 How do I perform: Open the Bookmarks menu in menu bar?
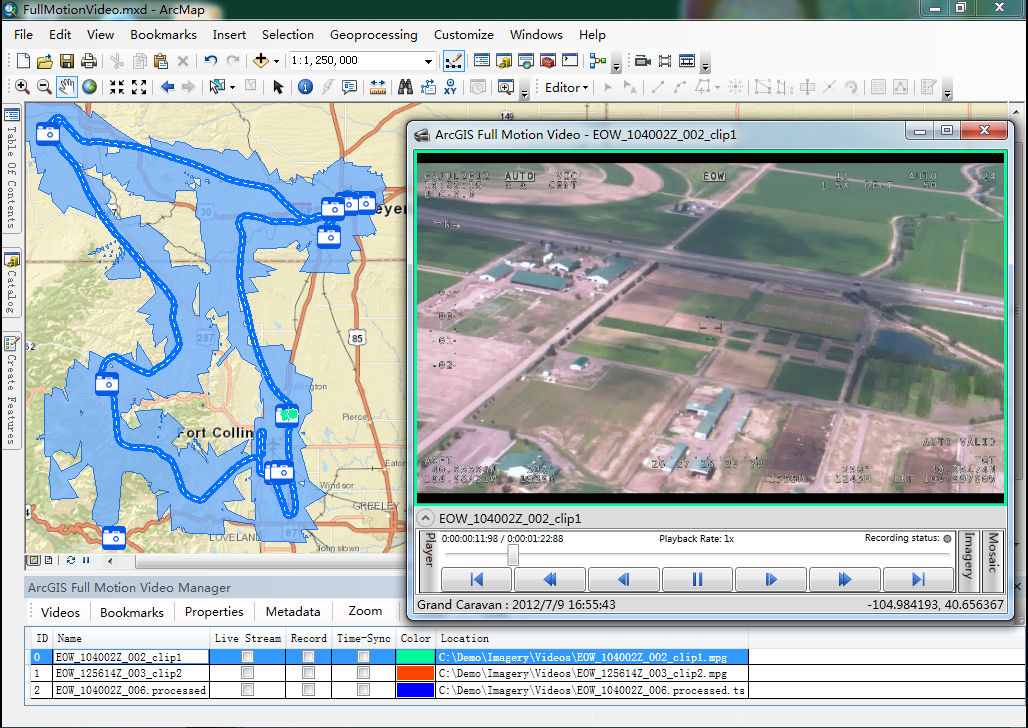click(163, 35)
